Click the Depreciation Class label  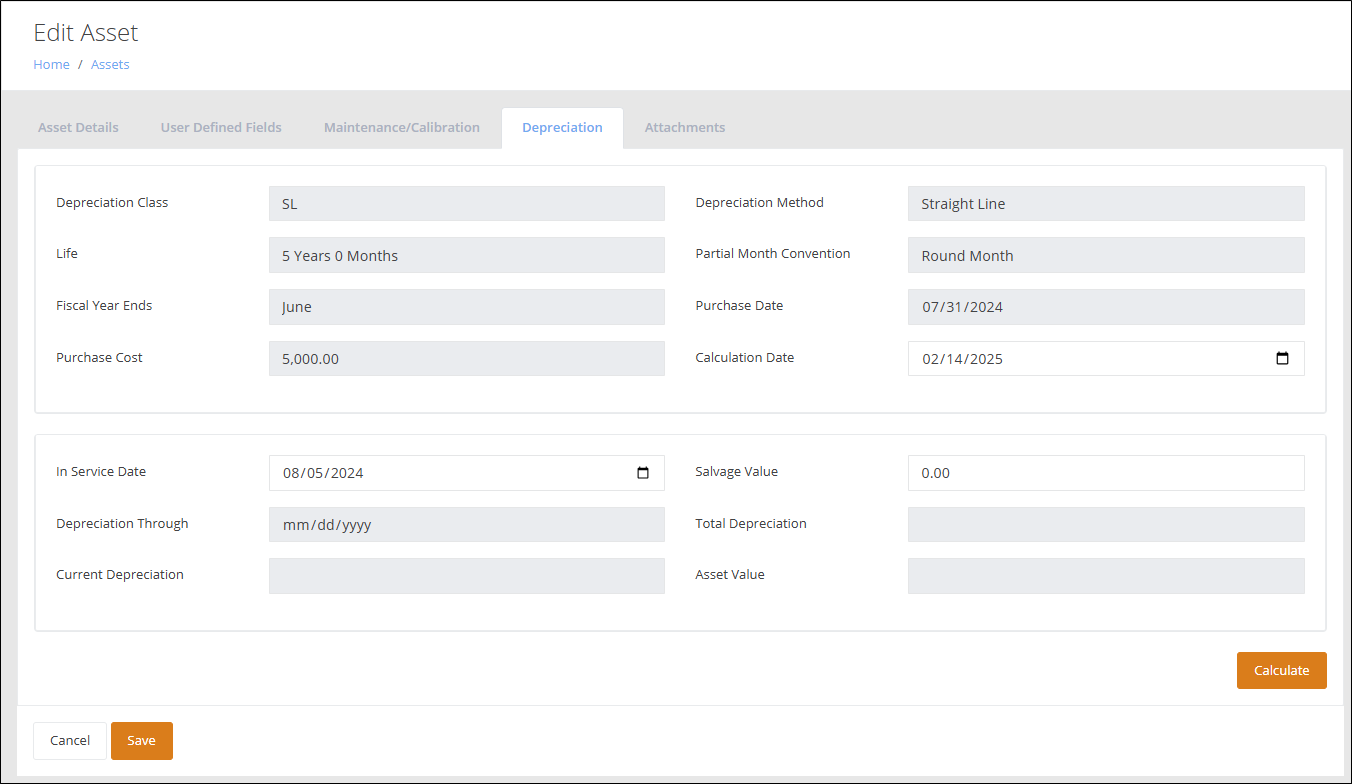coord(112,202)
